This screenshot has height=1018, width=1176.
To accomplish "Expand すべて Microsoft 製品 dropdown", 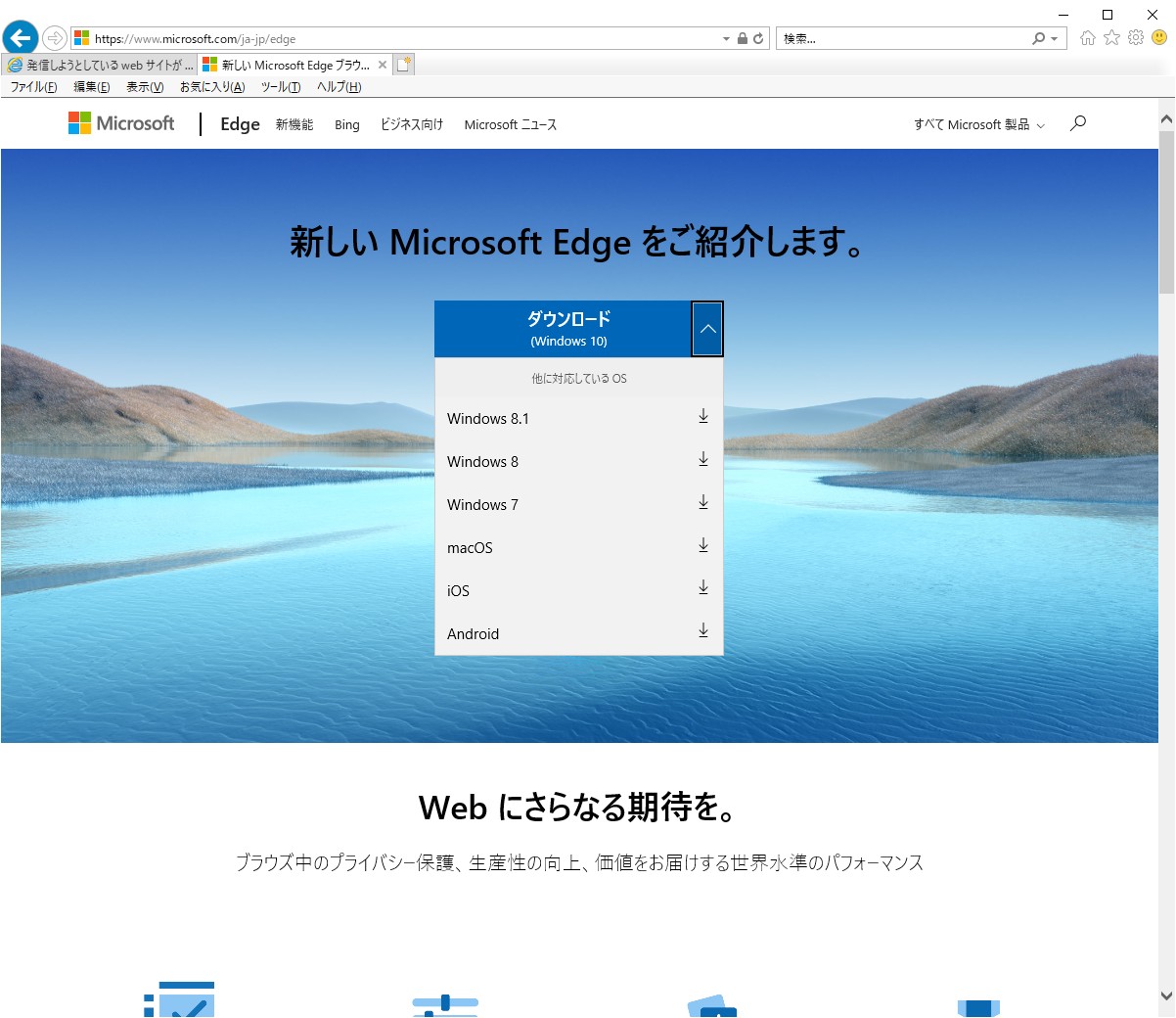I will click(979, 125).
